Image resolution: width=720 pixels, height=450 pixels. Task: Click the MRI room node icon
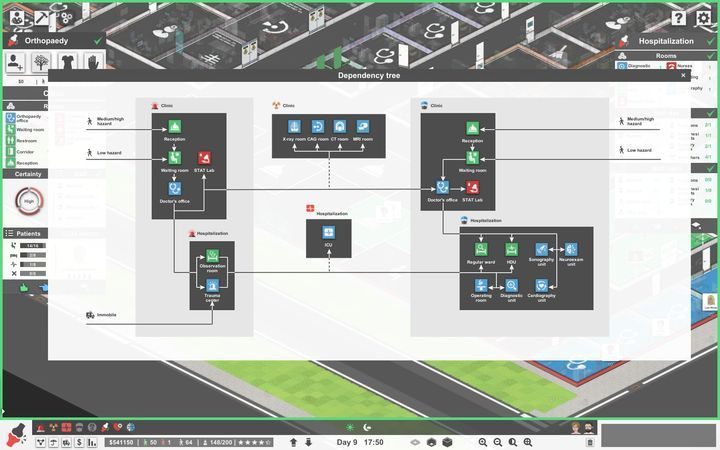coord(363,127)
